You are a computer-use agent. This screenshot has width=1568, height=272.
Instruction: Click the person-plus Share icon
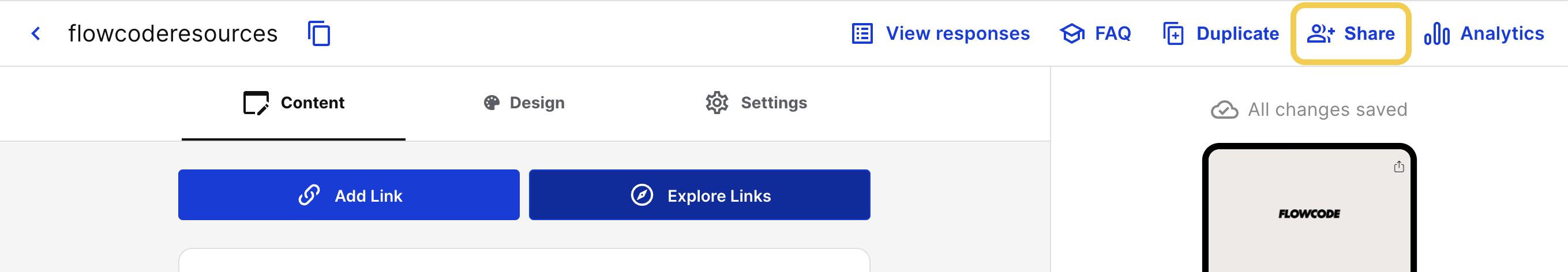(1321, 33)
